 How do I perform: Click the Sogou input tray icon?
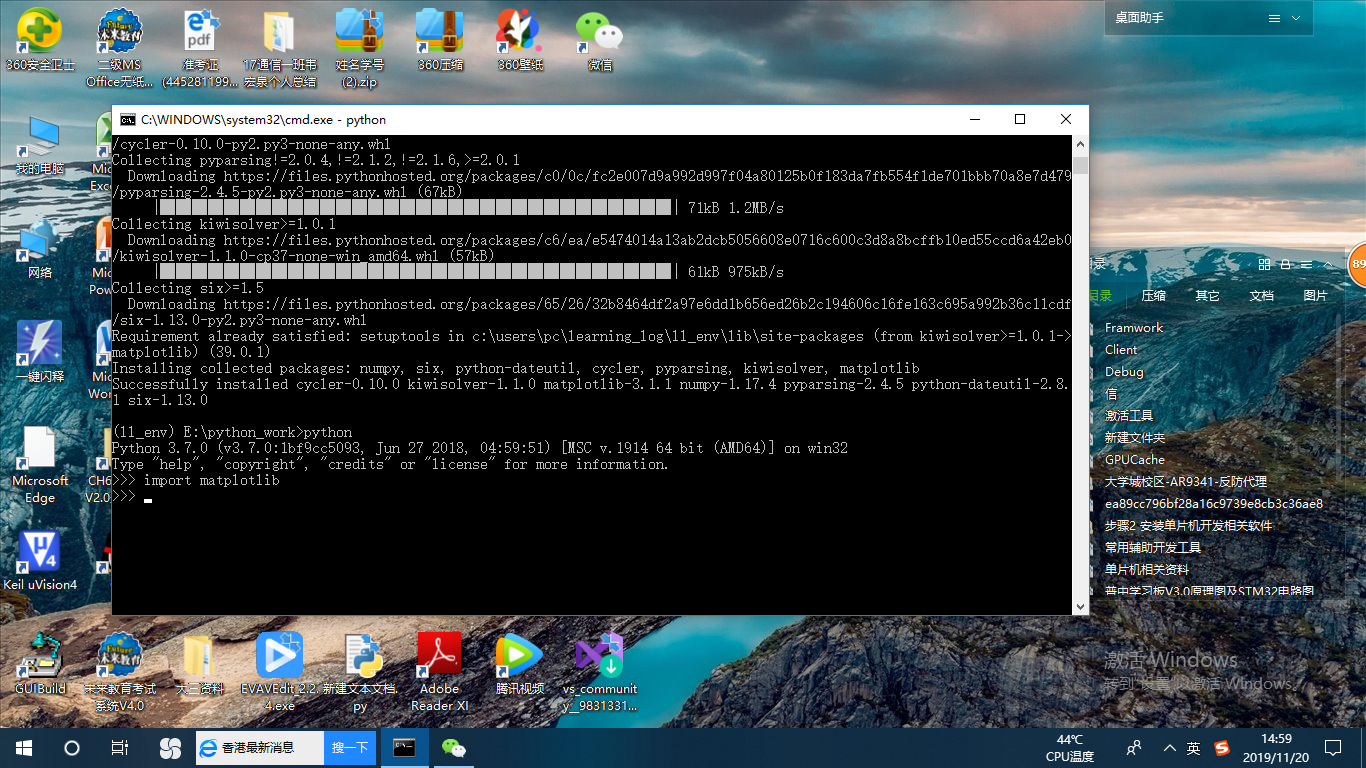(1222, 748)
